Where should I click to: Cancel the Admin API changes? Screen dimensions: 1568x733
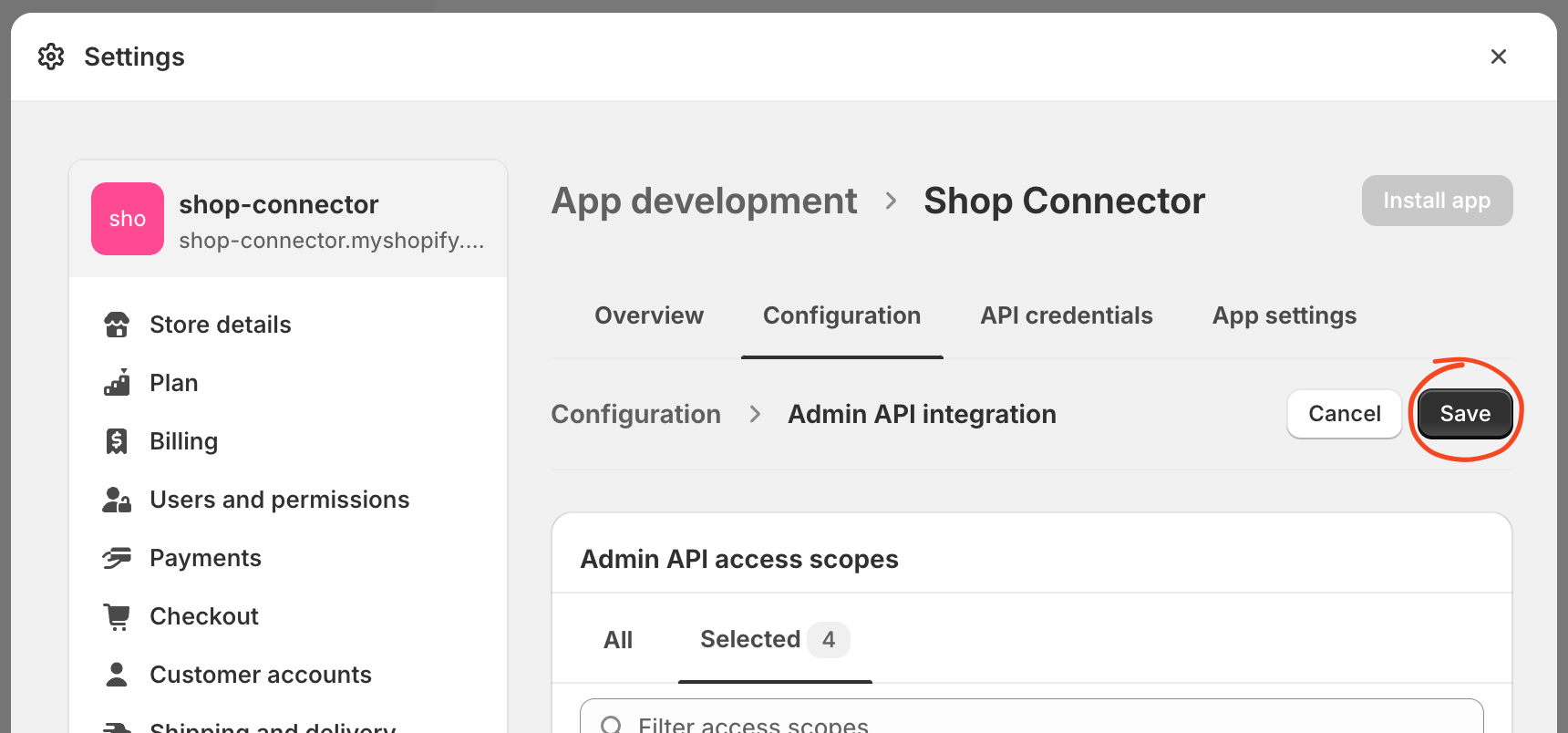(x=1345, y=414)
